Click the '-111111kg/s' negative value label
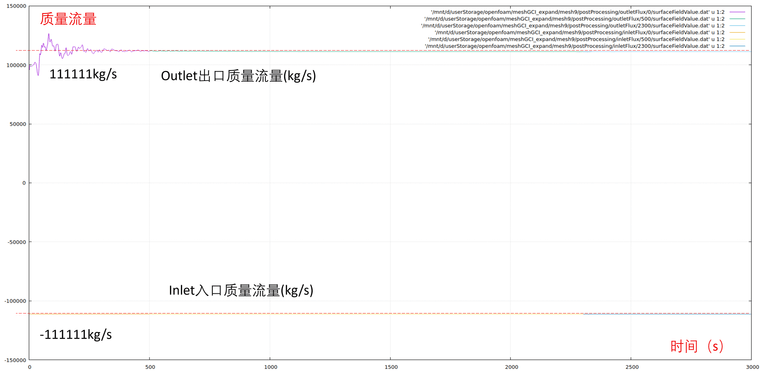This screenshot has width=760, height=373. (x=75, y=335)
